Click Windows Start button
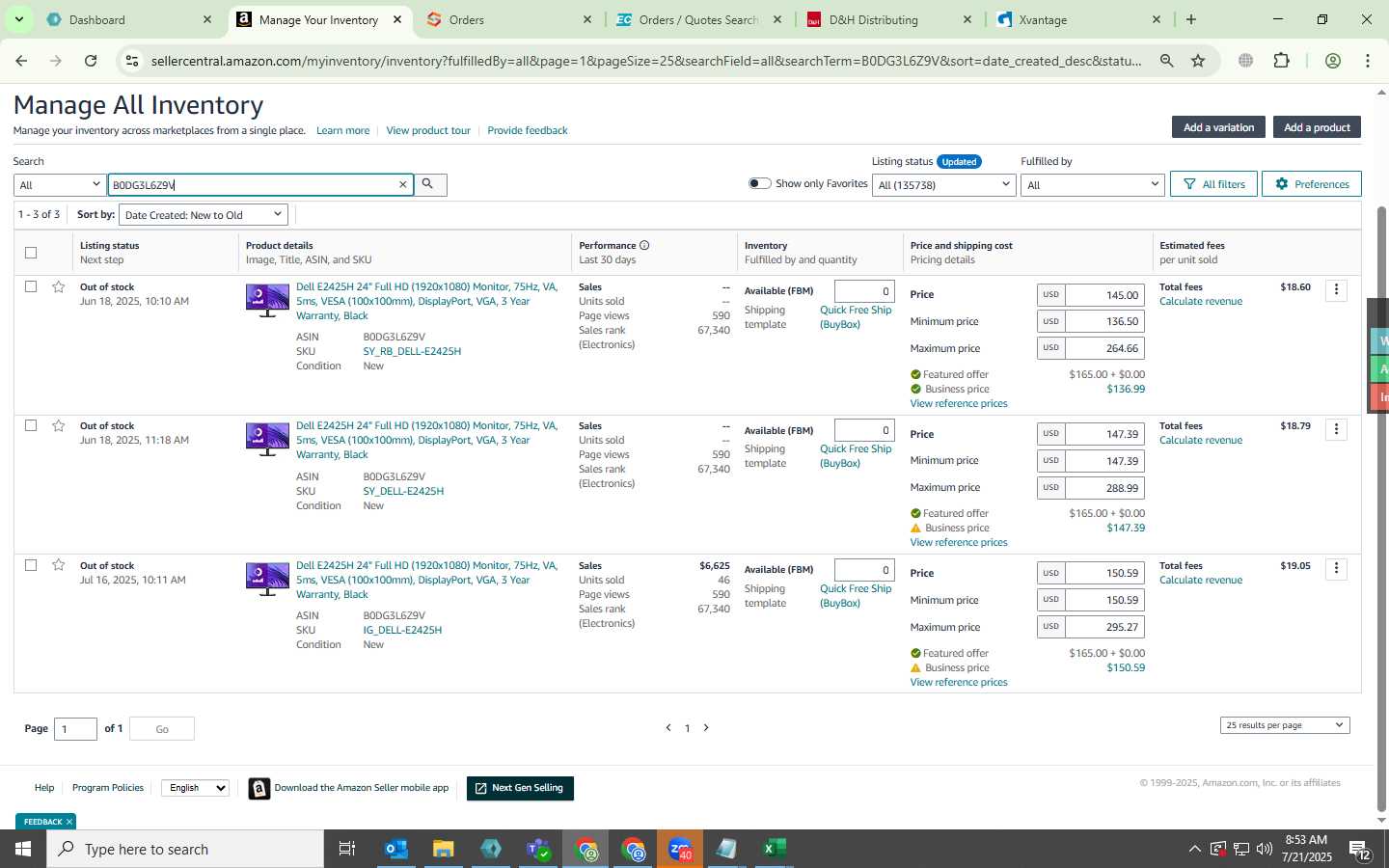 point(23,849)
